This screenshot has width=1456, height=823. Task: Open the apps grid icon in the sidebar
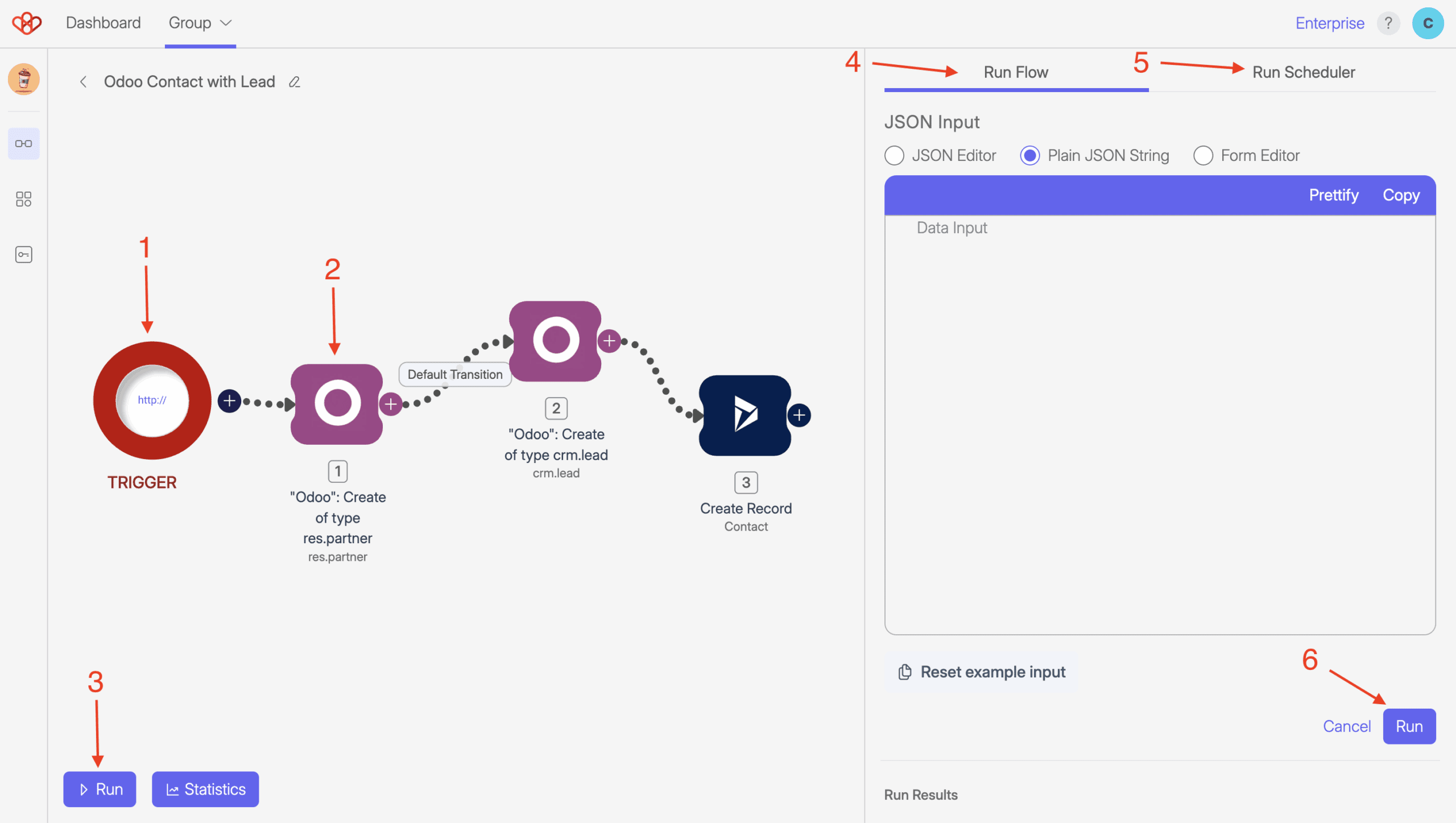pos(24,199)
